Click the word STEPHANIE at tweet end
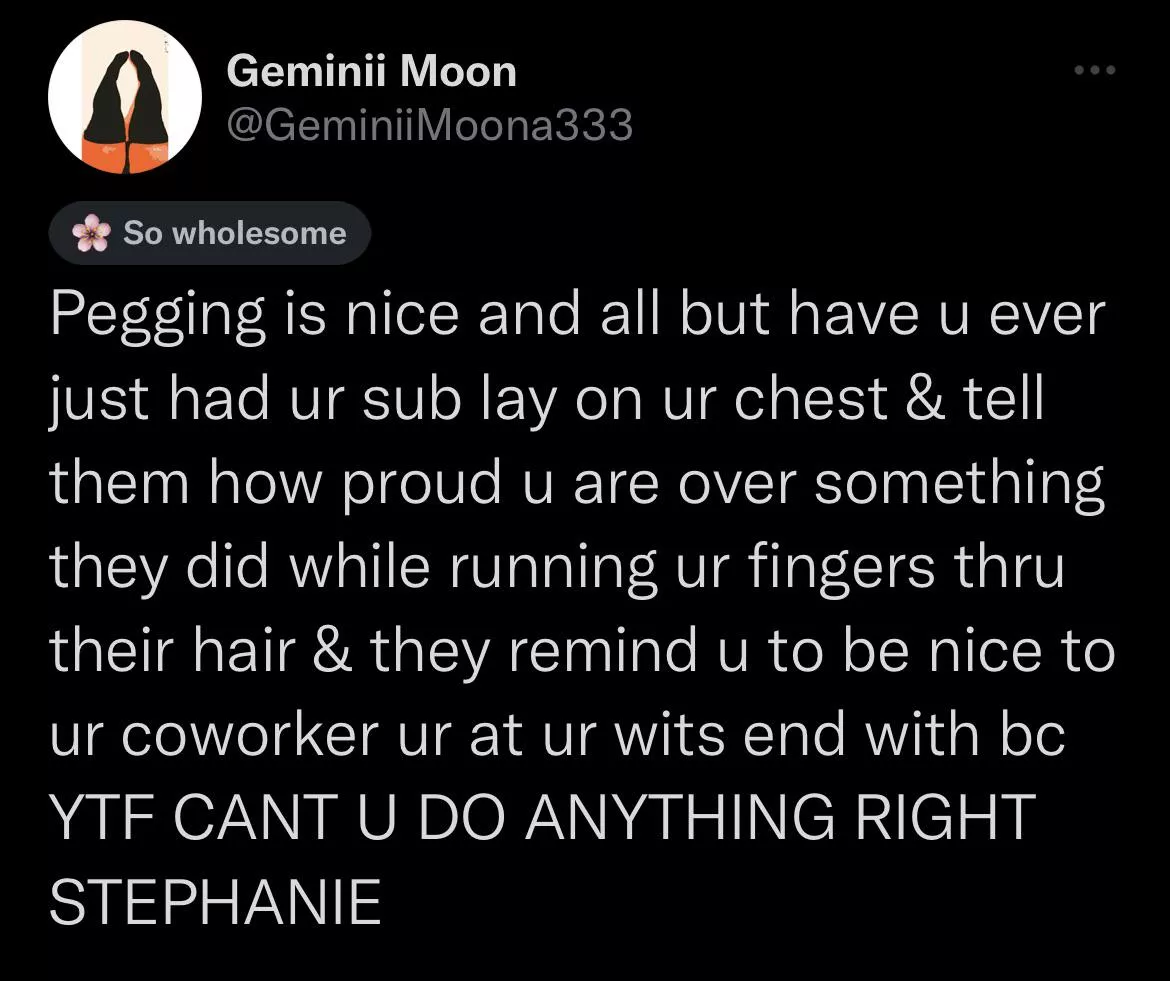Viewport: 1170px width, 981px height. [x=216, y=903]
